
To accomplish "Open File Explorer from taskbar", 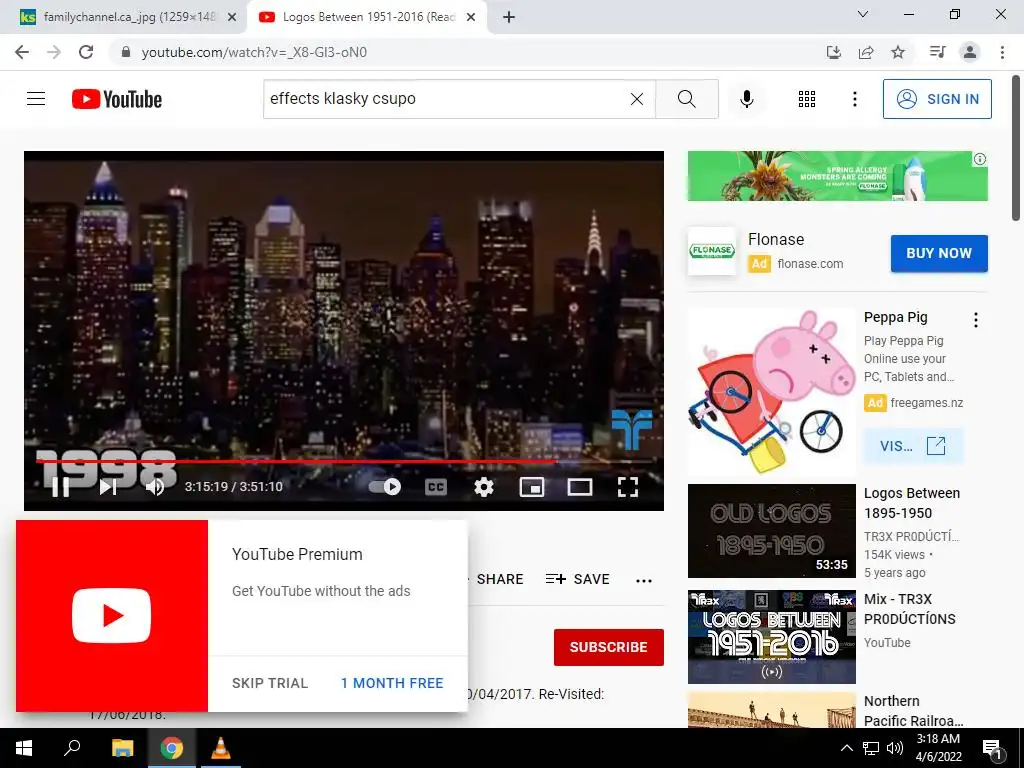I will tap(122, 748).
